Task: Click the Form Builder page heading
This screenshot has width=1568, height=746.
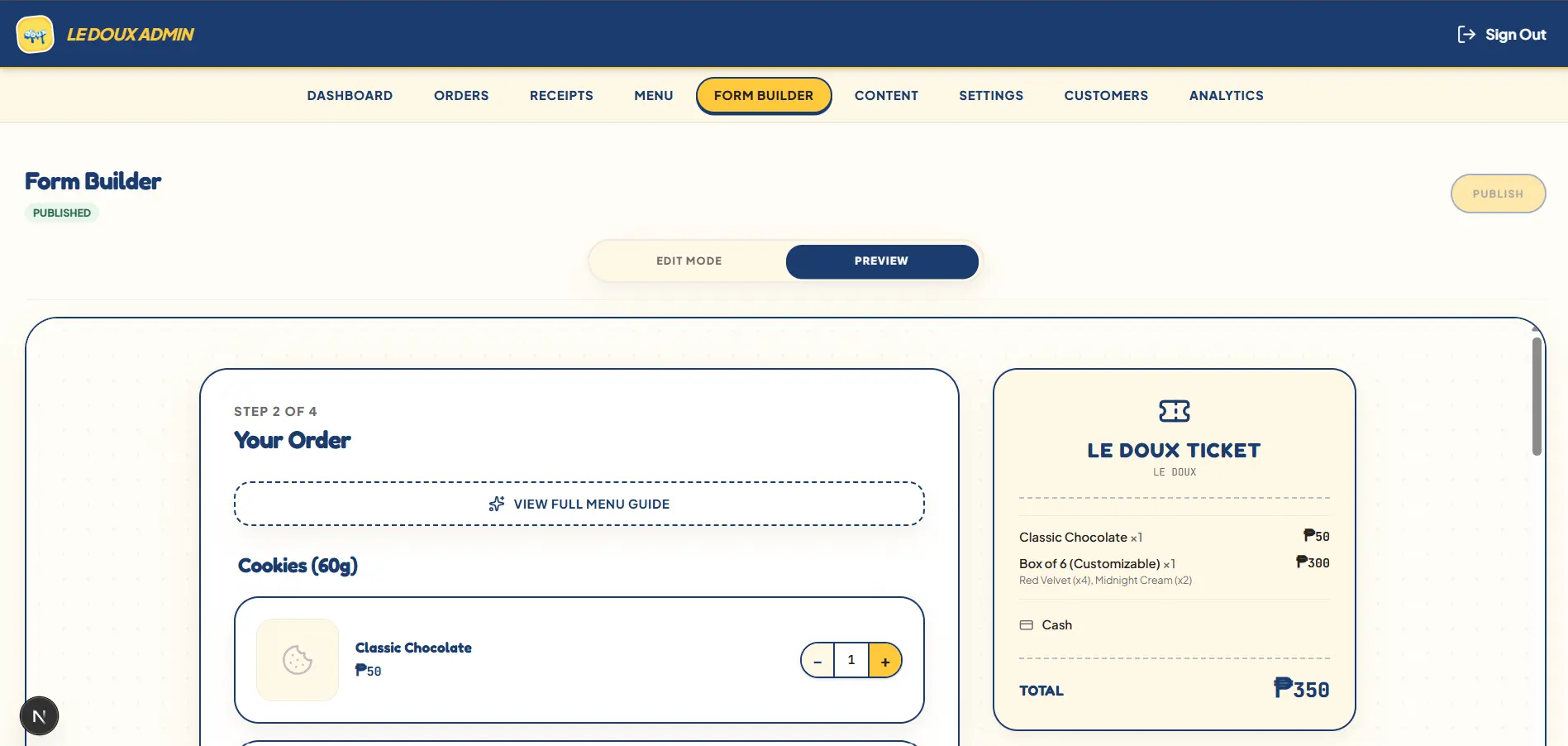Action: tap(93, 181)
